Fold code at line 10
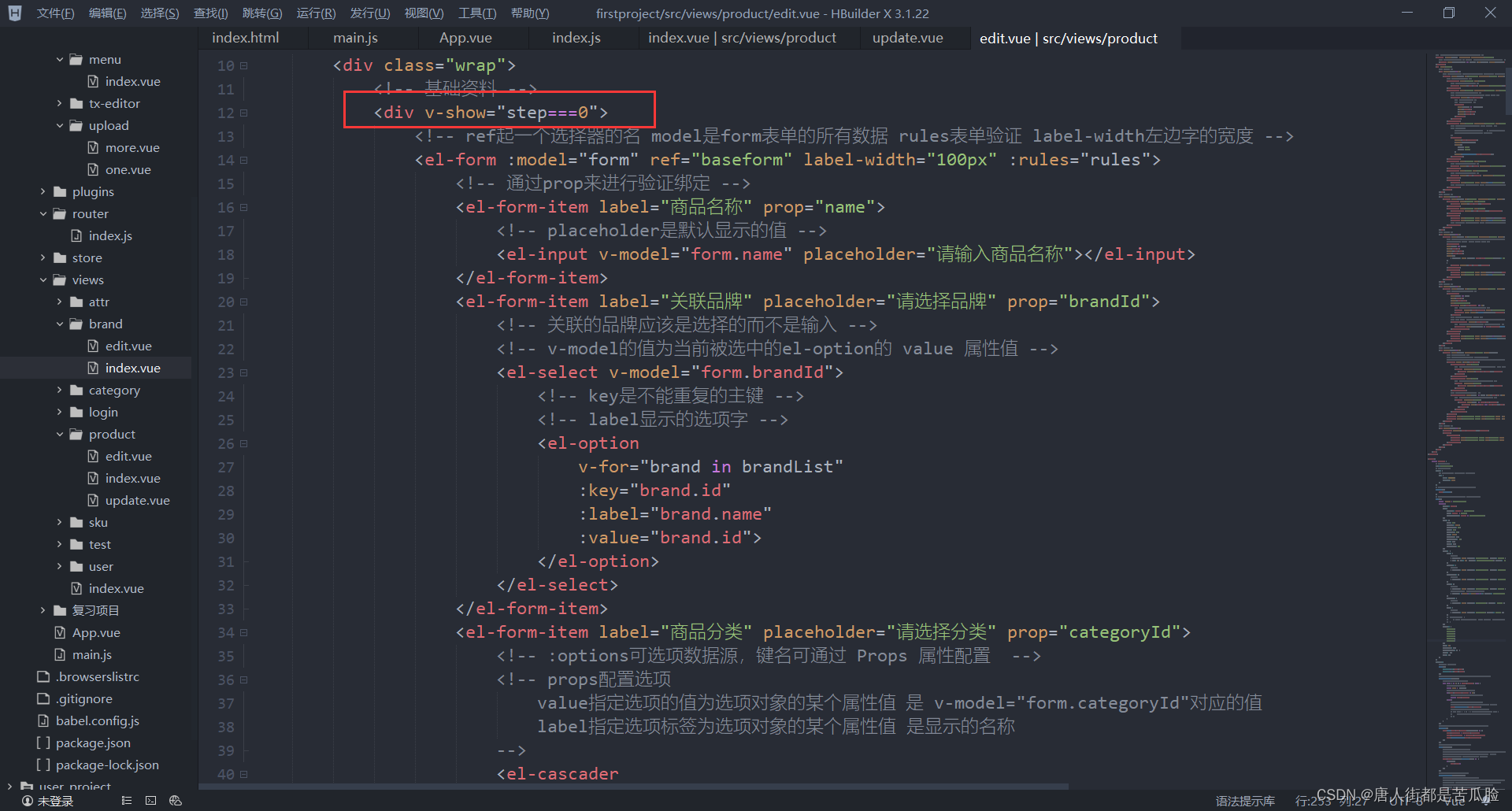 tap(244, 65)
